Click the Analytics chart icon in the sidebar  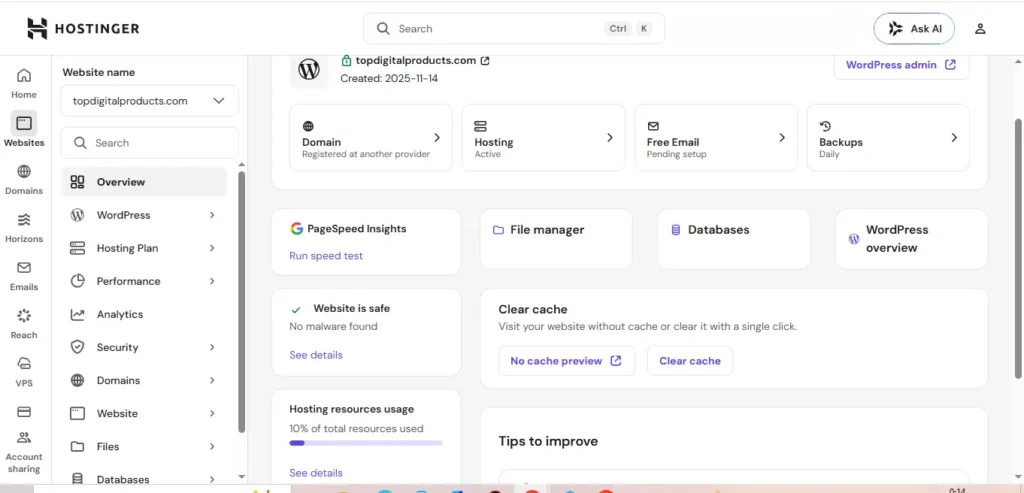coord(78,314)
